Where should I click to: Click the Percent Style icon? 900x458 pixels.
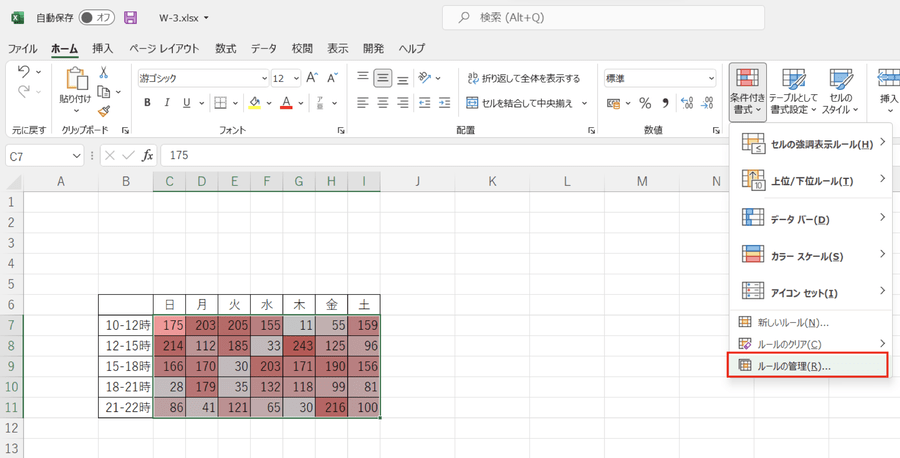(x=645, y=103)
